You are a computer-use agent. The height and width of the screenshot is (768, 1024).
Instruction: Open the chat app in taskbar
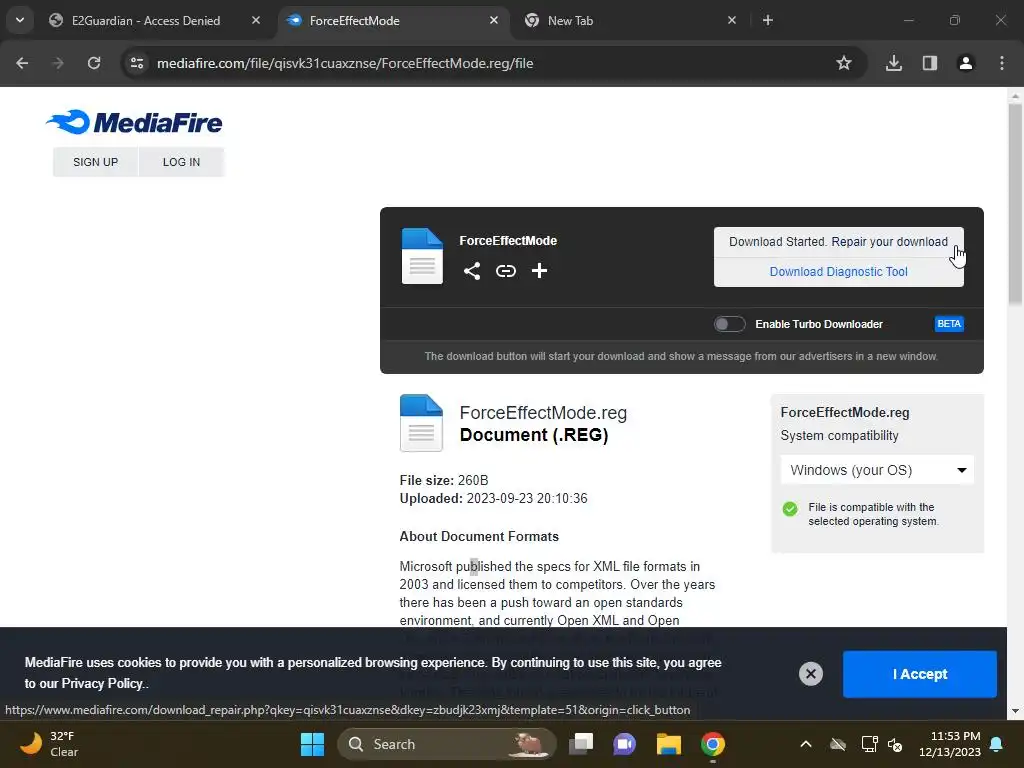[x=624, y=744]
